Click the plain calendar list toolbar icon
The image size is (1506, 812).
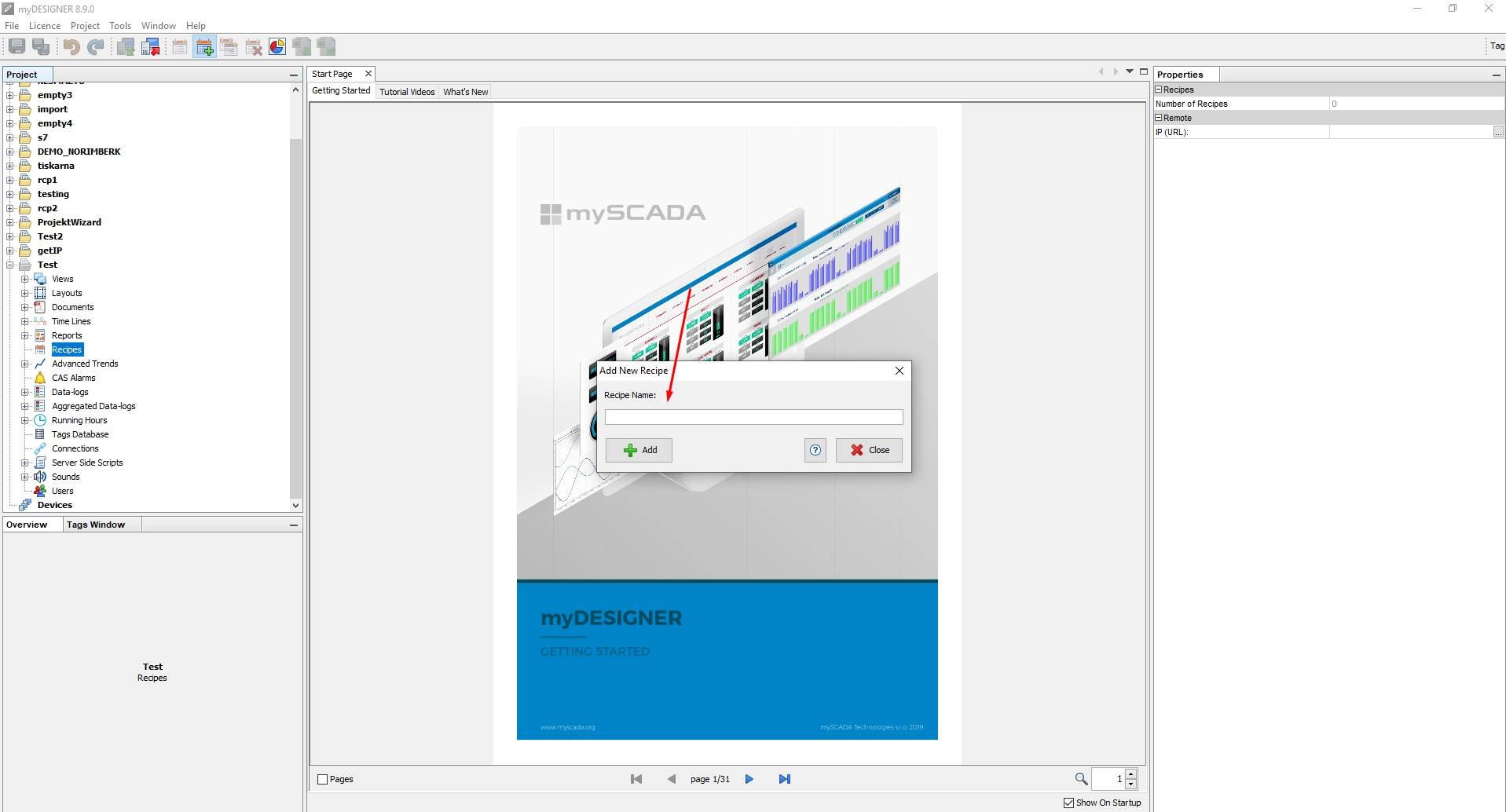180,47
